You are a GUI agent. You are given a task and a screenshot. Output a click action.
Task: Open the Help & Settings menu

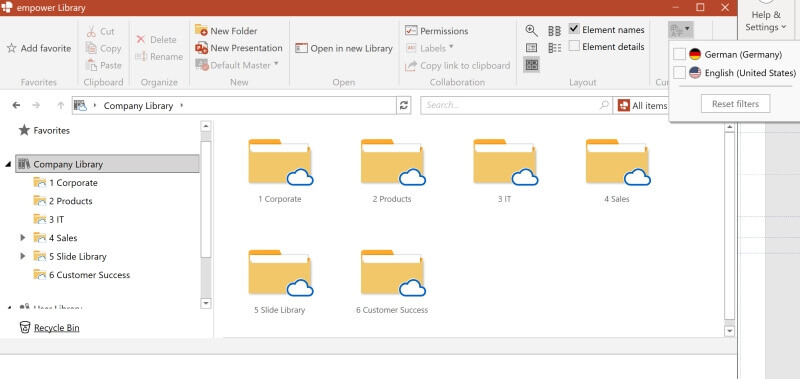pos(766,21)
